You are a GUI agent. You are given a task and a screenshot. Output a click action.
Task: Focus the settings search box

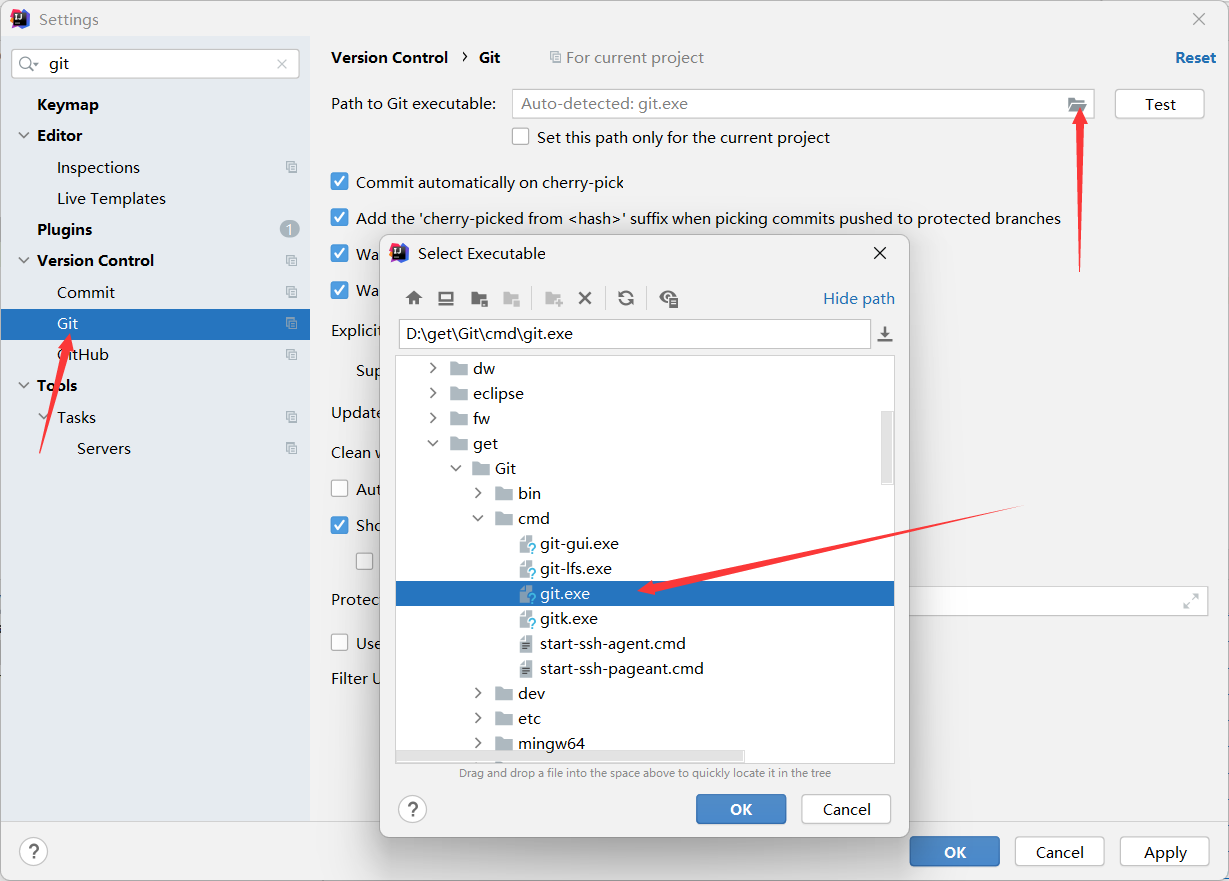coord(155,64)
